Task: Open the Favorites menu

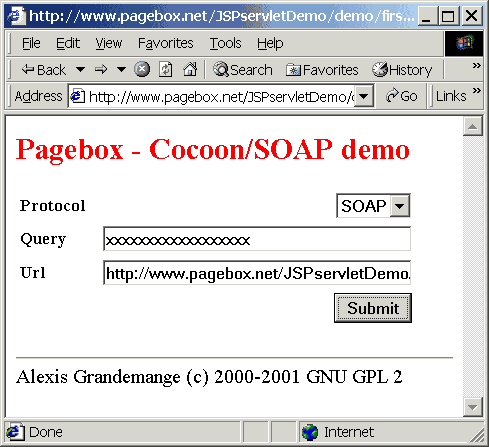Action: [166, 43]
